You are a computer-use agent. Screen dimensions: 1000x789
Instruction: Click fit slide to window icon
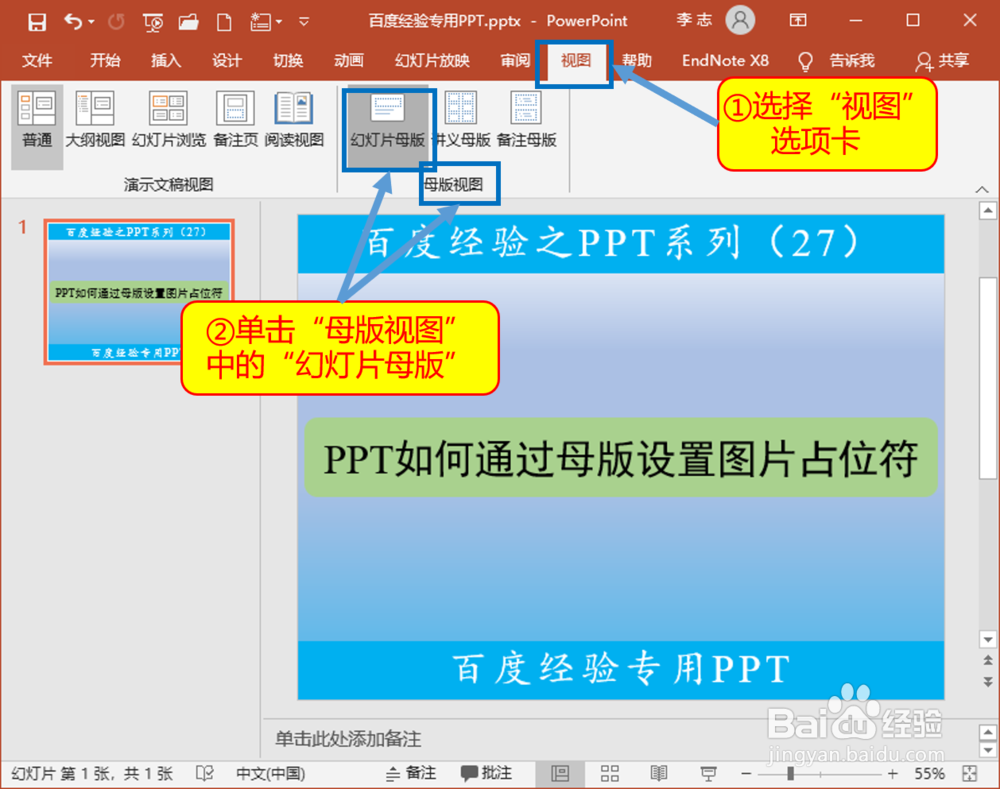[970, 774]
